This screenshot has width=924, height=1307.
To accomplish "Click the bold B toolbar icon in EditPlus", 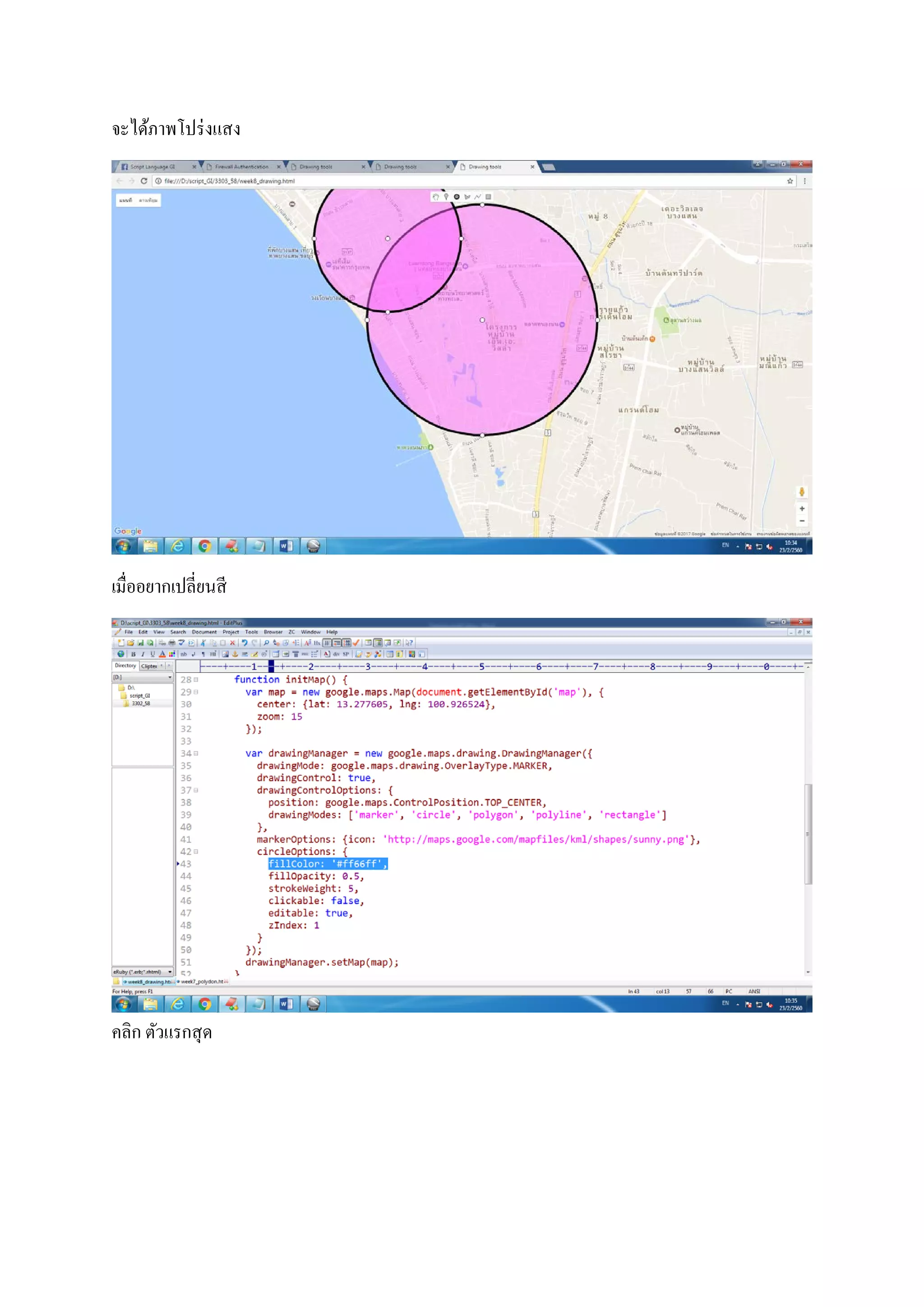I will point(133,654).
